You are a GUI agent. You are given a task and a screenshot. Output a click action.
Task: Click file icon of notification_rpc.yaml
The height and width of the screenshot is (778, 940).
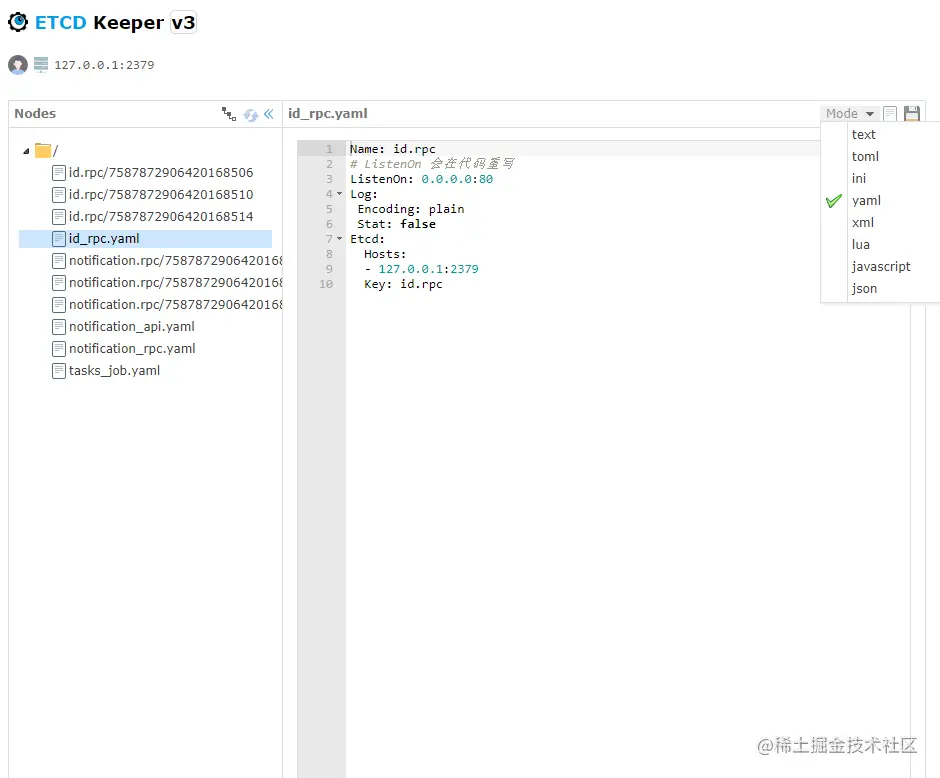[59, 349]
